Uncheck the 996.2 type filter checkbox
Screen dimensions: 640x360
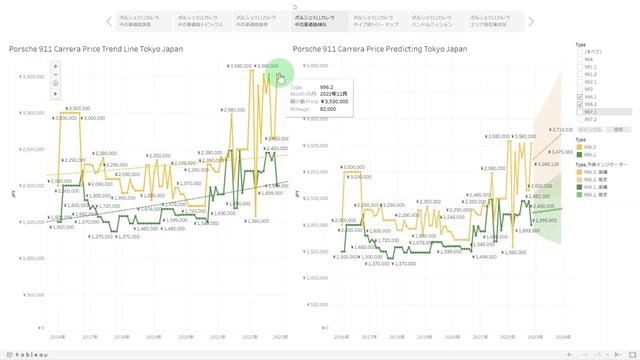(x=580, y=104)
